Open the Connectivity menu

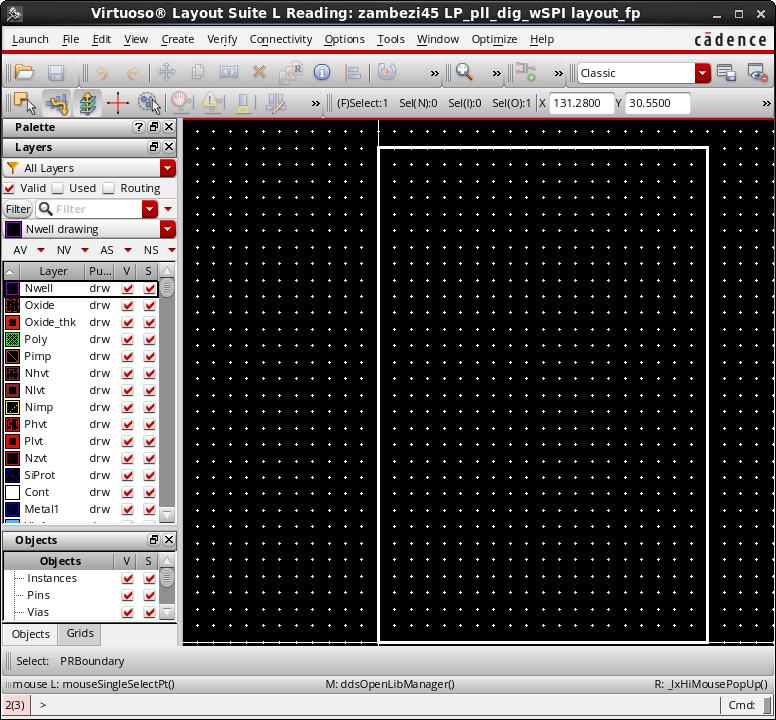tap(281, 39)
